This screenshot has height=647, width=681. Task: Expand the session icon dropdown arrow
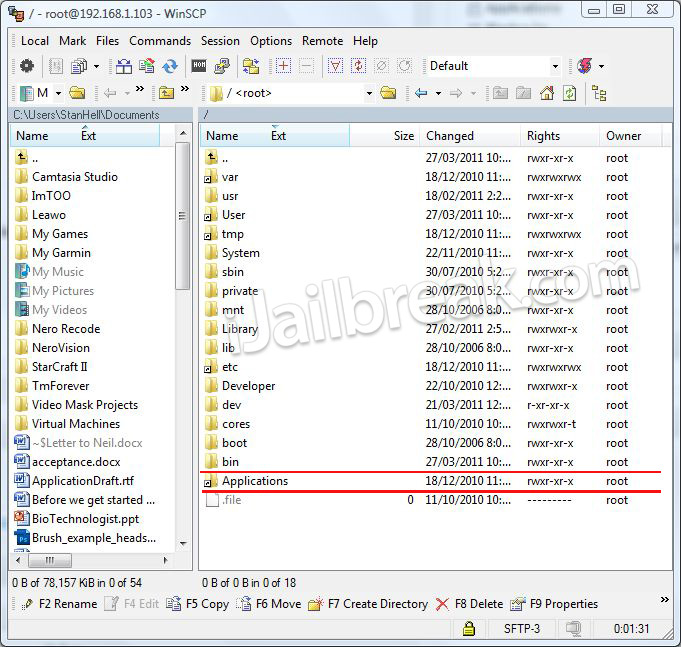pos(602,66)
